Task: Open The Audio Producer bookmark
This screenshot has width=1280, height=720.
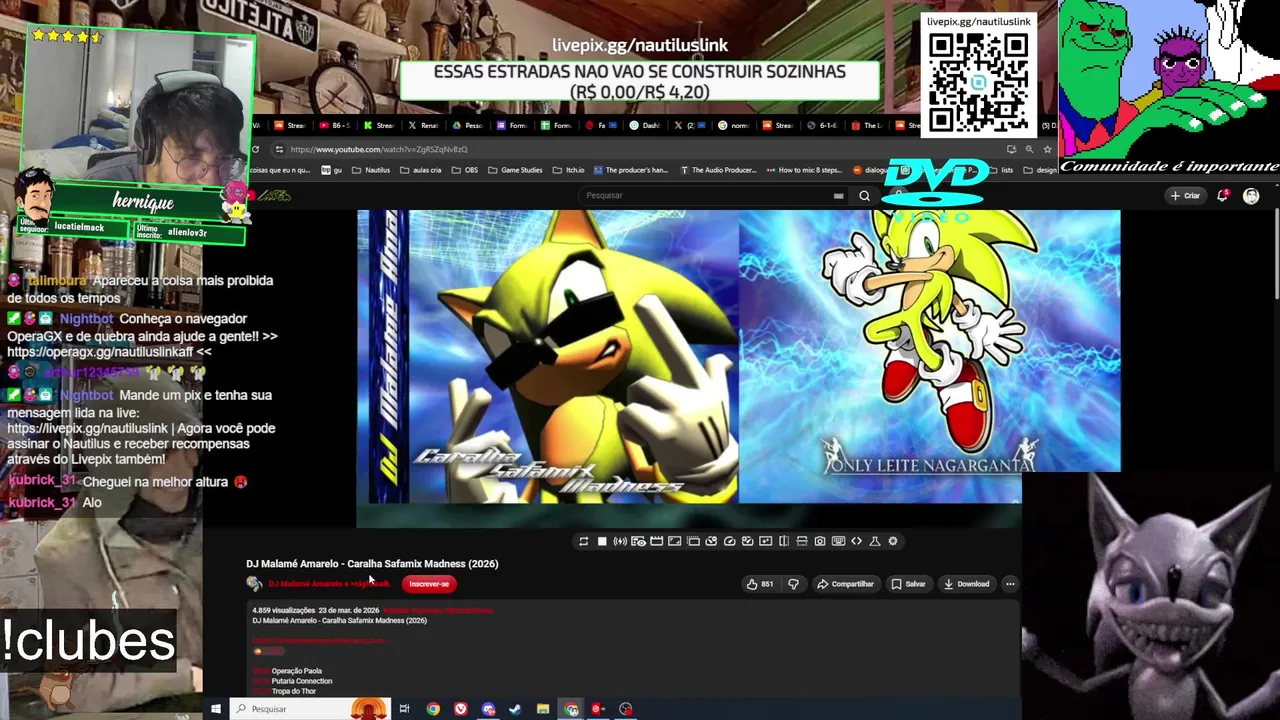Action: pyautogui.click(x=718, y=170)
